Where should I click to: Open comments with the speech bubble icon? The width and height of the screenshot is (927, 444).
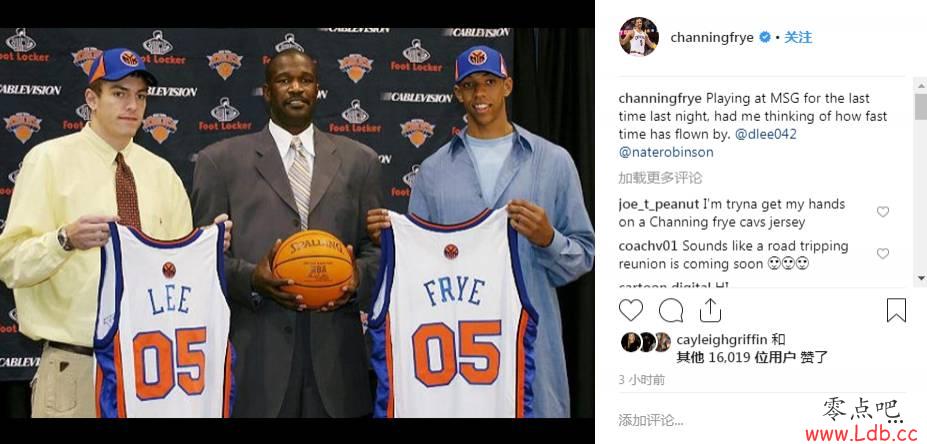pos(671,310)
